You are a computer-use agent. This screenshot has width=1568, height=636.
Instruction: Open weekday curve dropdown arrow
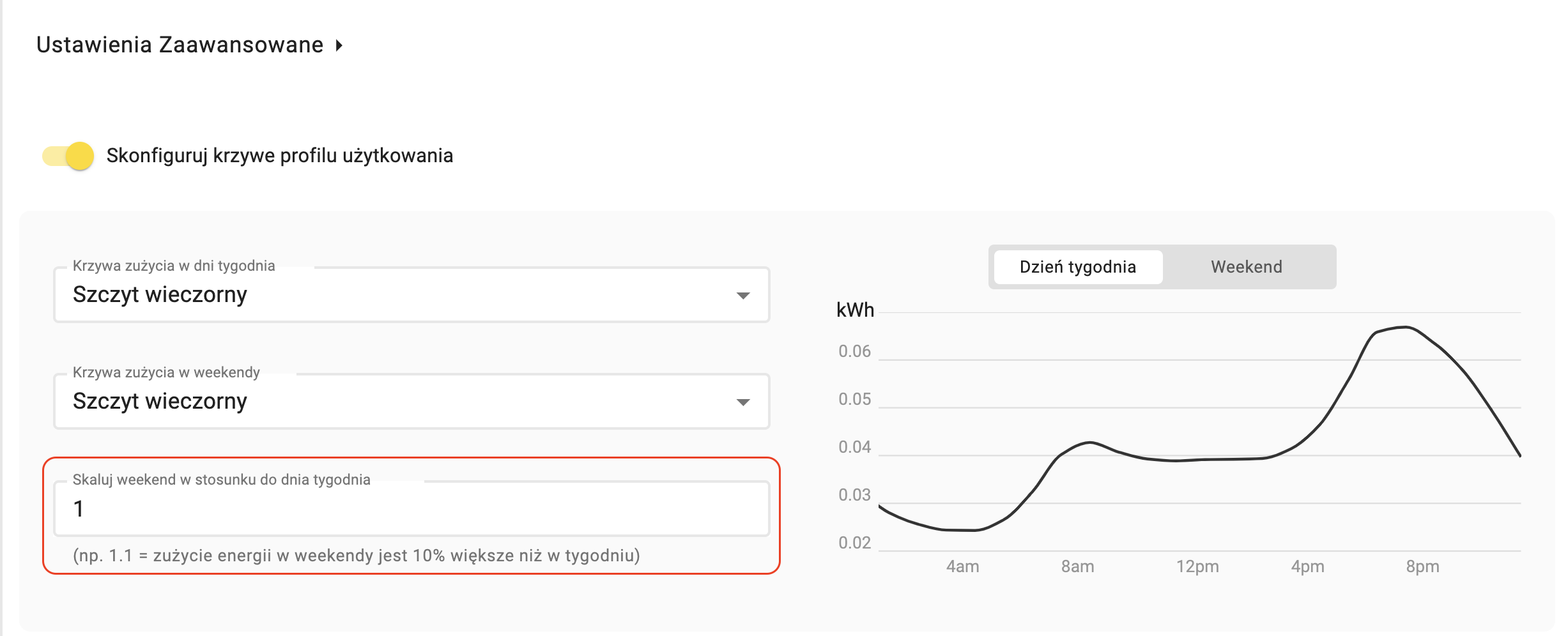(742, 296)
